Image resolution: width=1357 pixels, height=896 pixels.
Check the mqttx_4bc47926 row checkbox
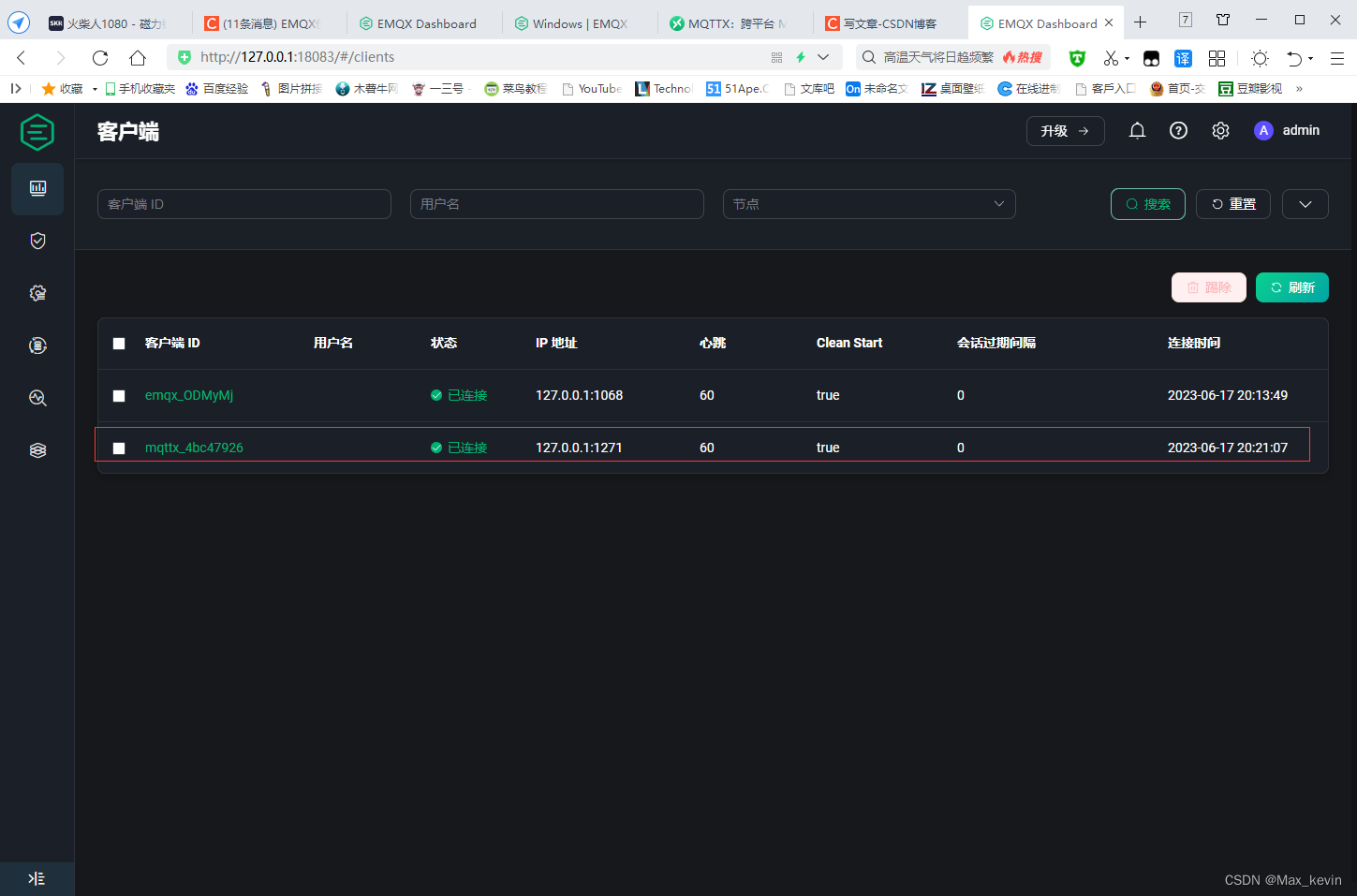119,448
